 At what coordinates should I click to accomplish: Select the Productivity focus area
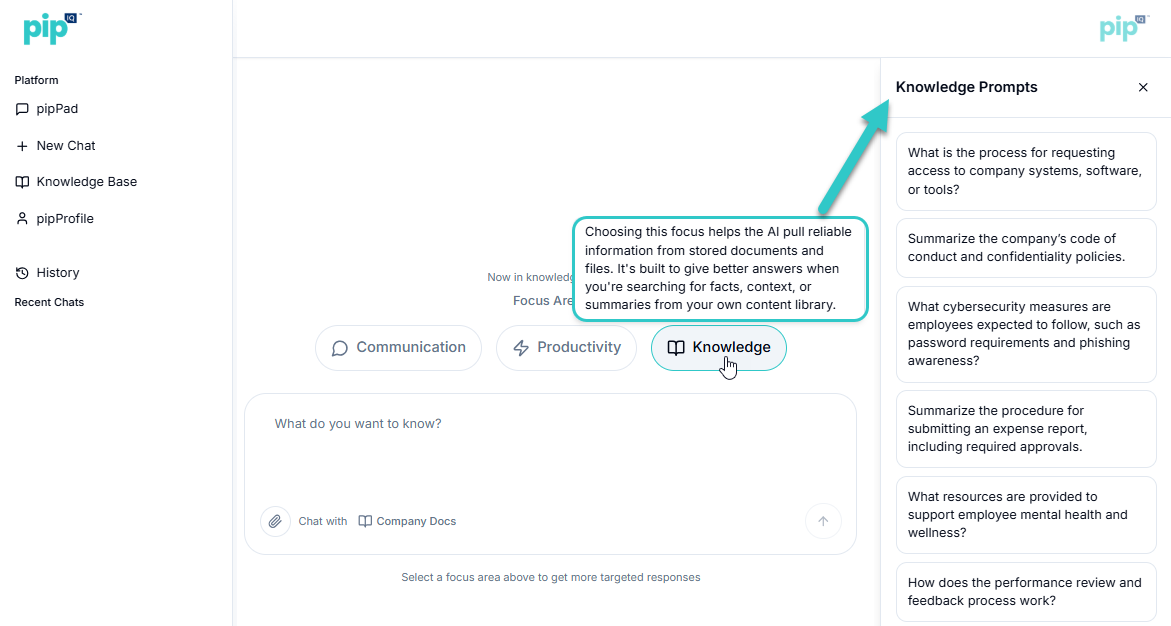(566, 348)
